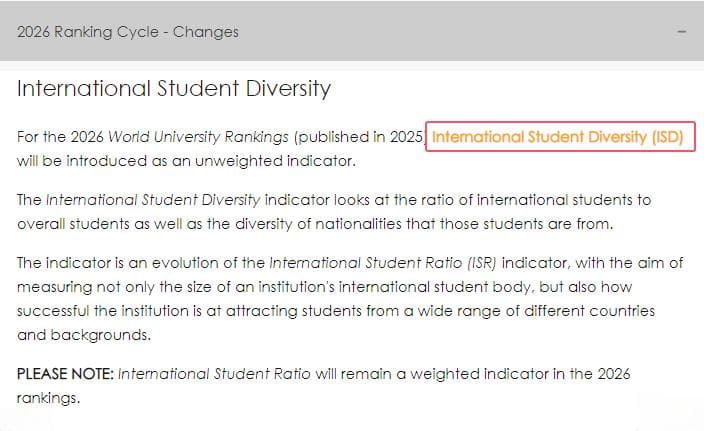Image resolution: width=704 pixels, height=431 pixels.
Task: Collapse the 2026 Ranking Cycle - Changes section
Action: 352,31
